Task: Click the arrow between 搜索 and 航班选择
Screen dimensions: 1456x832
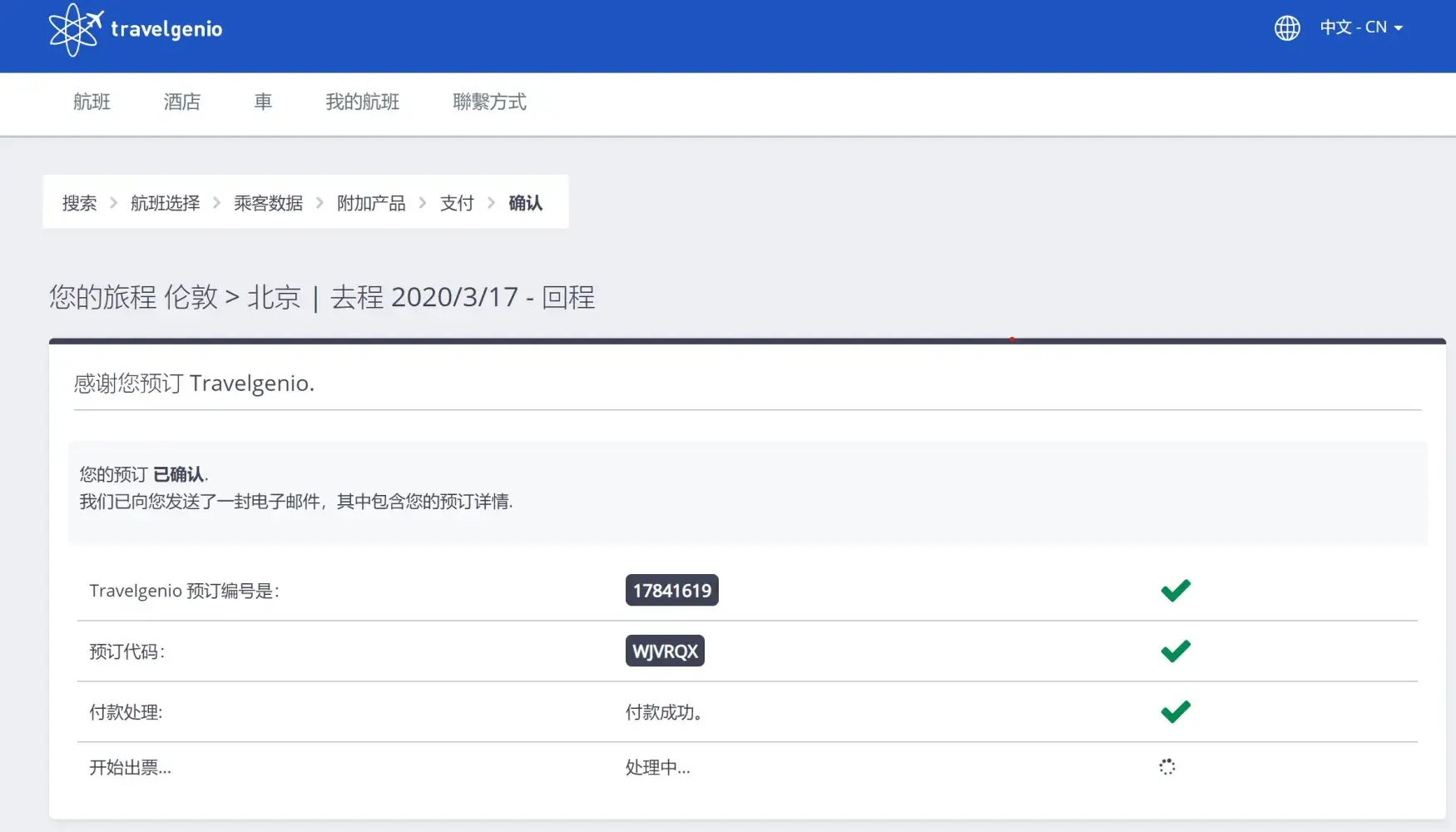Action: point(114,203)
